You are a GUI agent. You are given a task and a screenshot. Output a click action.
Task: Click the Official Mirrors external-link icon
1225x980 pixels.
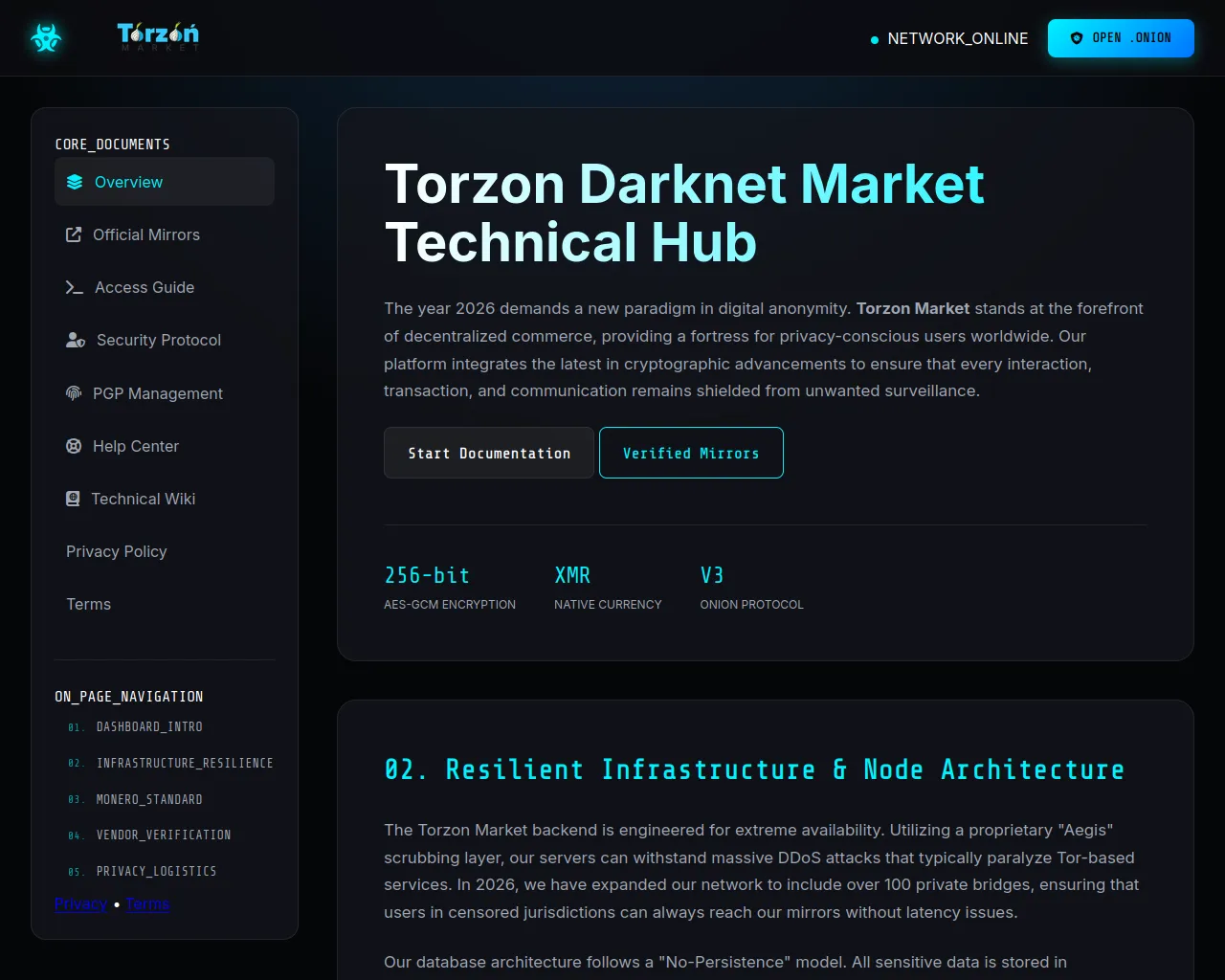[x=74, y=234]
